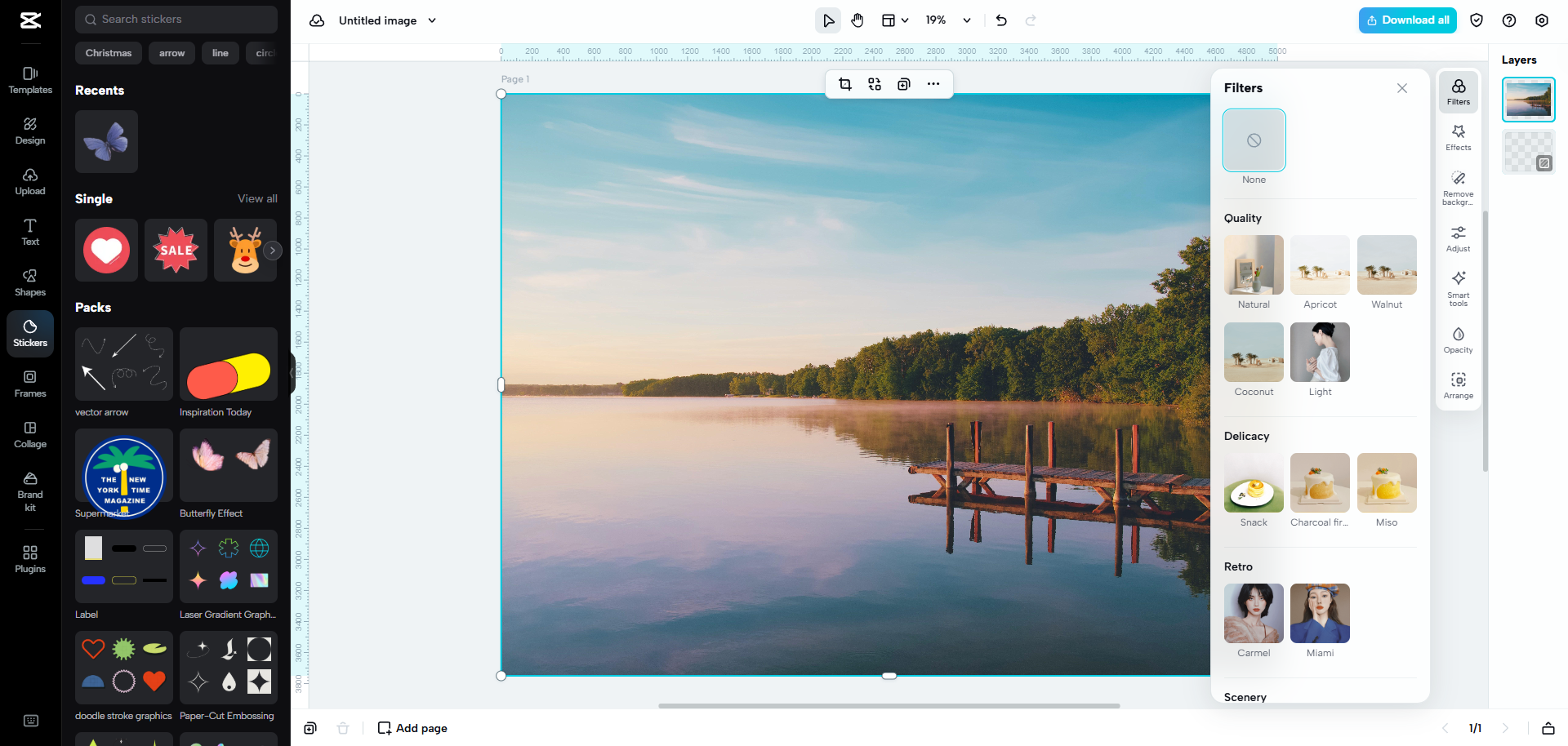Click View all for Single stickers
The width and height of the screenshot is (1568, 746).
pyautogui.click(x=257, y=198)
